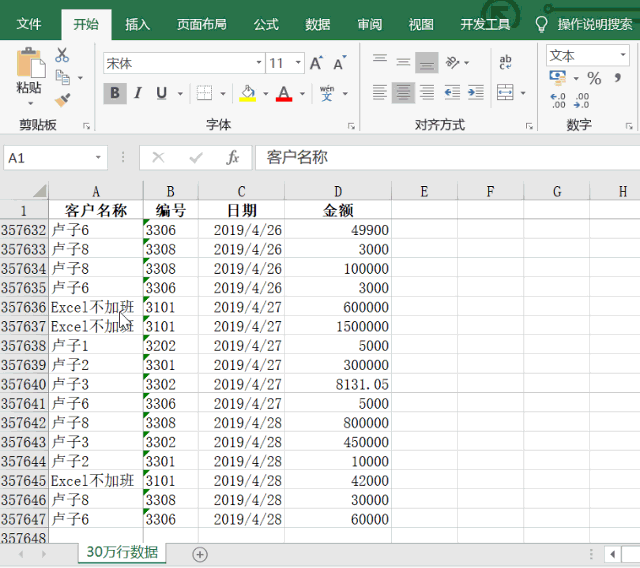
Task: Apply red font color
Action: [284, 93]
